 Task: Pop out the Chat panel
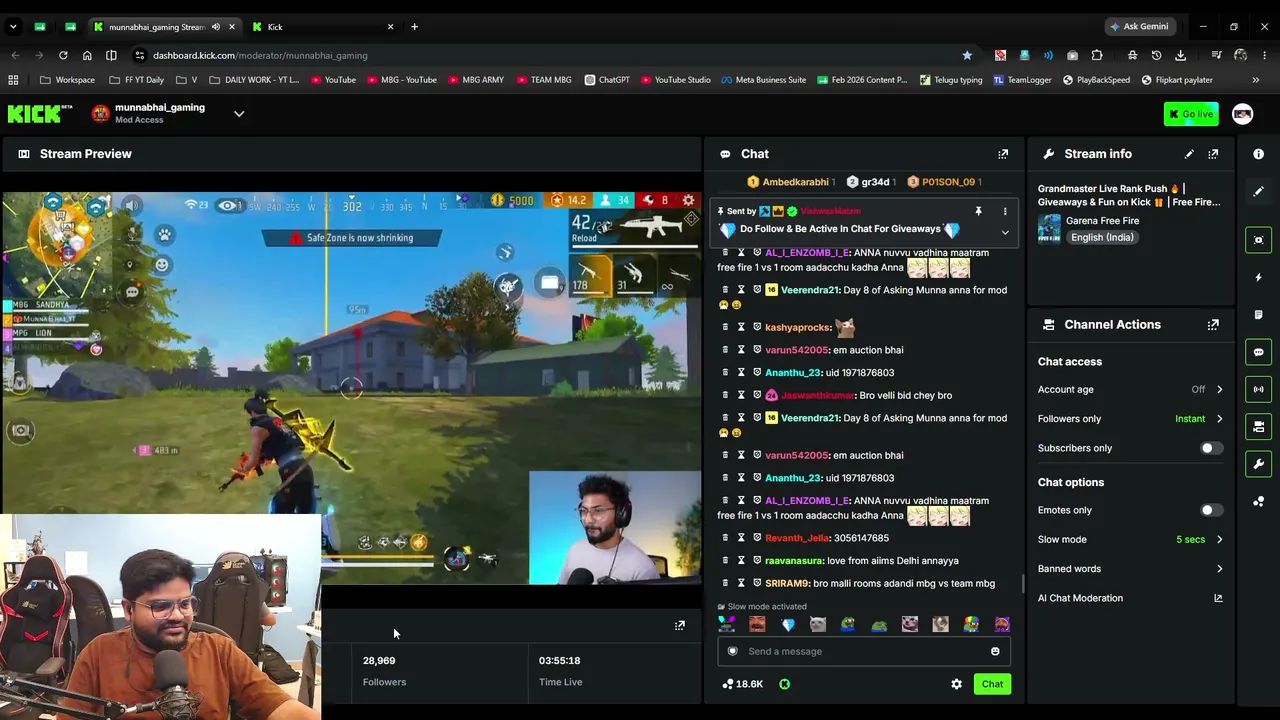1003,154
